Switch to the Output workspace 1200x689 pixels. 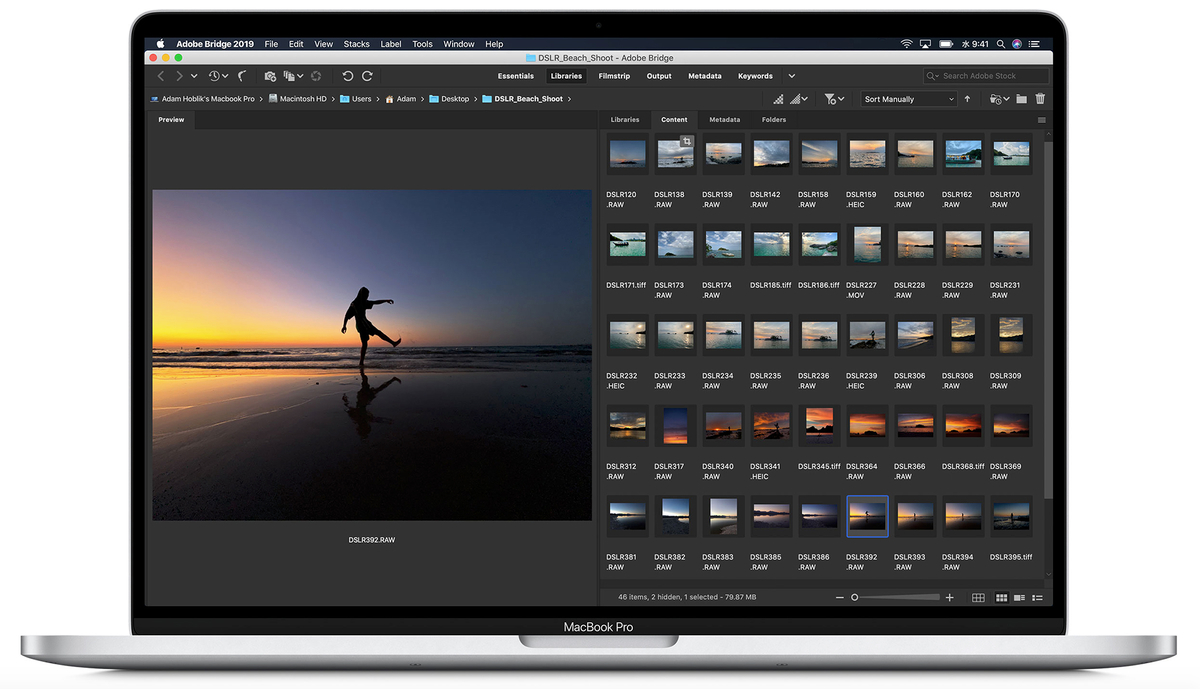tap(659, 76)
